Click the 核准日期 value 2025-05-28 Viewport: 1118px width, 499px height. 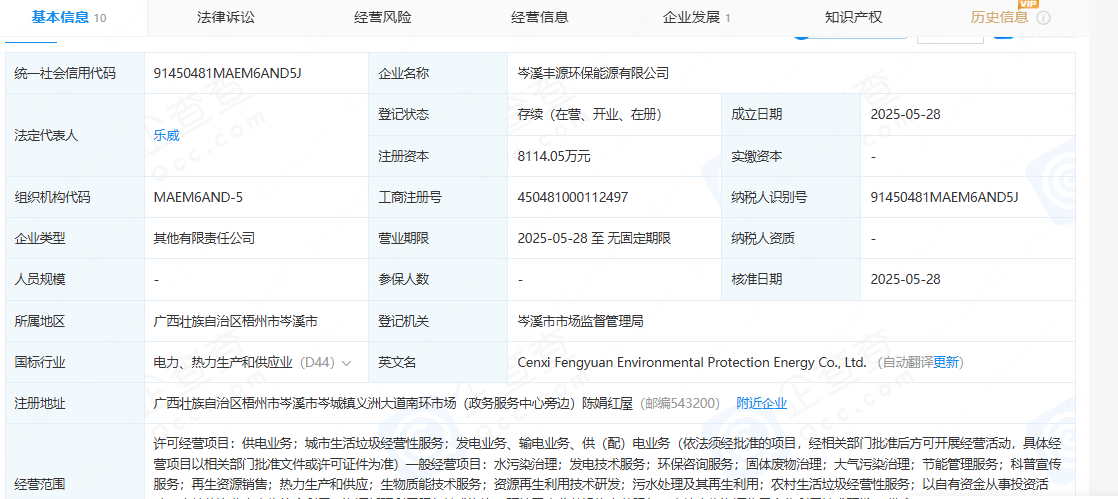906,279
